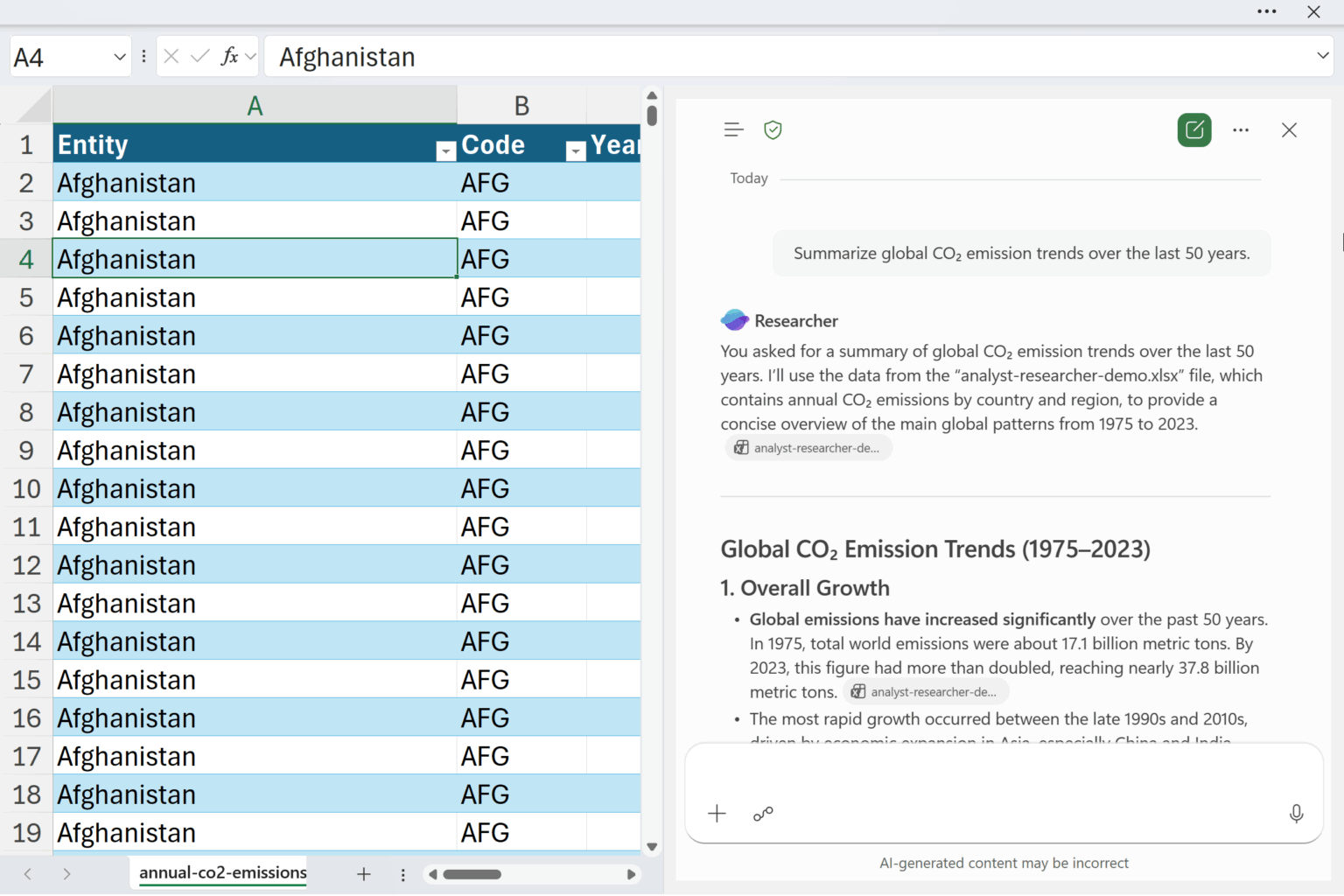
Task: Open the chat history list icon
Action: tap(733, 130)
